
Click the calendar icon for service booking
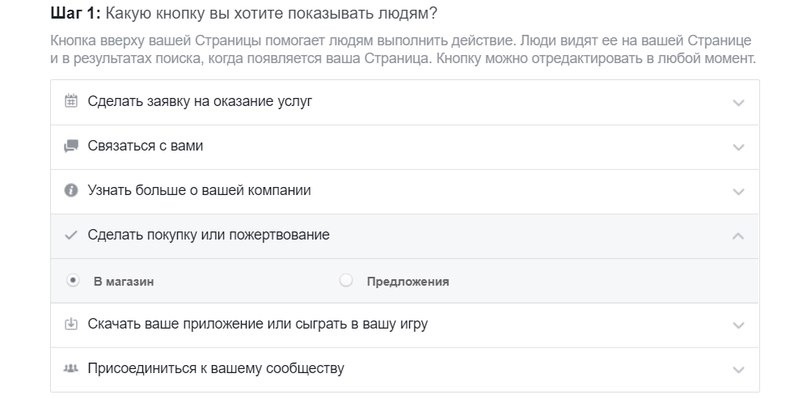coord(71,101)
